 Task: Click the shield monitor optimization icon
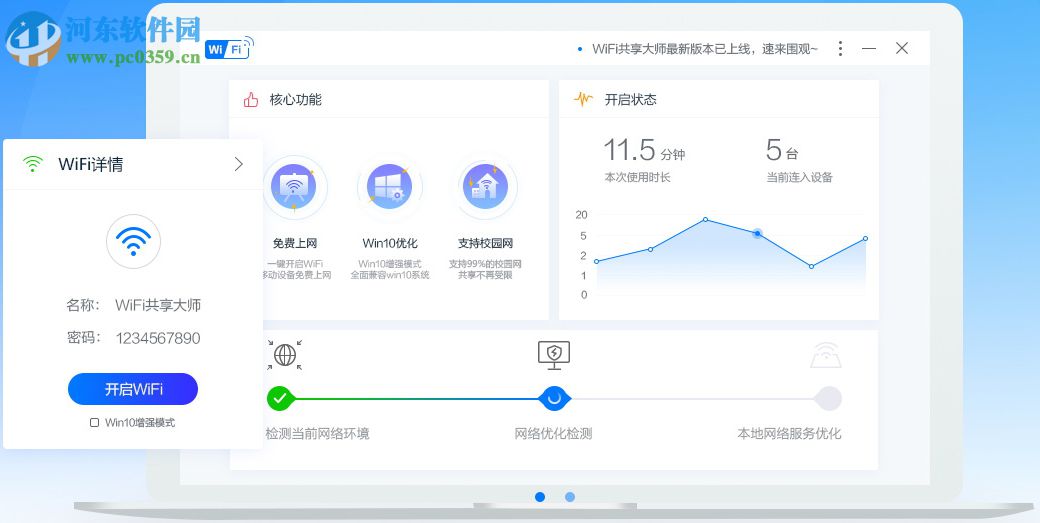(x=554, y=355)
